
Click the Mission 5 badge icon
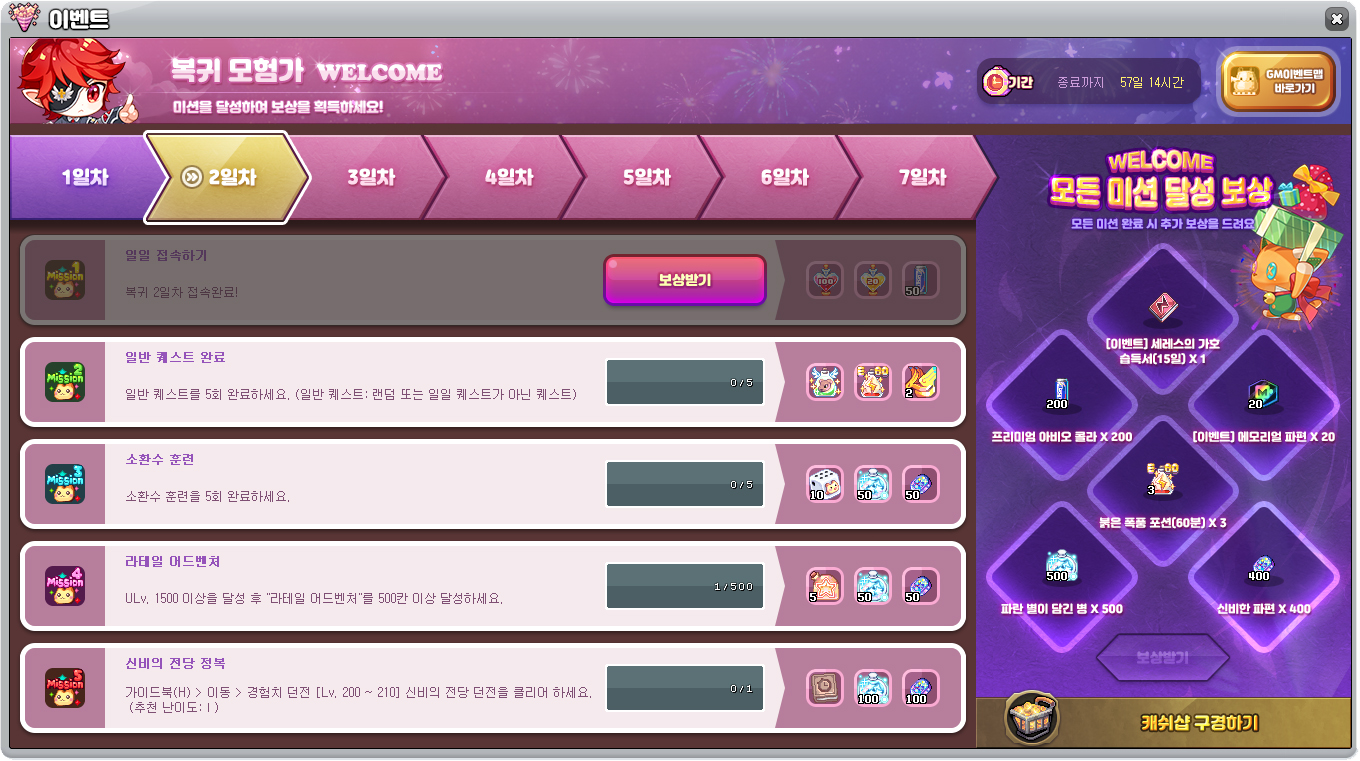click(64, 688)
